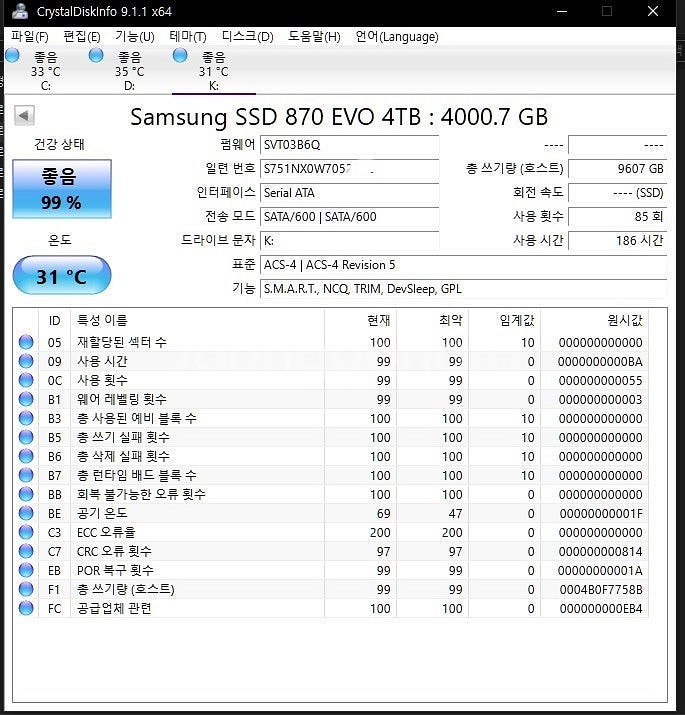685x715 pixels.
Task: Click status orb for attribute B6
Action: [26, 456]
